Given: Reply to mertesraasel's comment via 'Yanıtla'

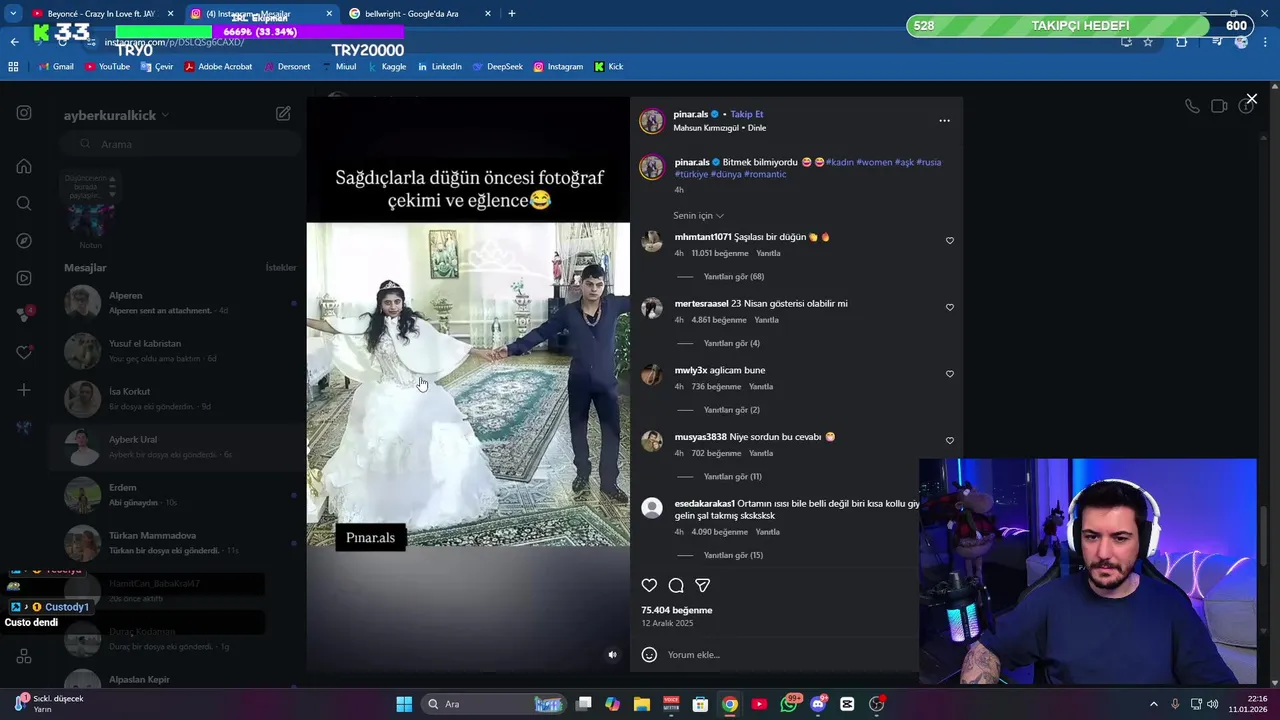Looking at the screenshot, I should [x=766, y=320].
